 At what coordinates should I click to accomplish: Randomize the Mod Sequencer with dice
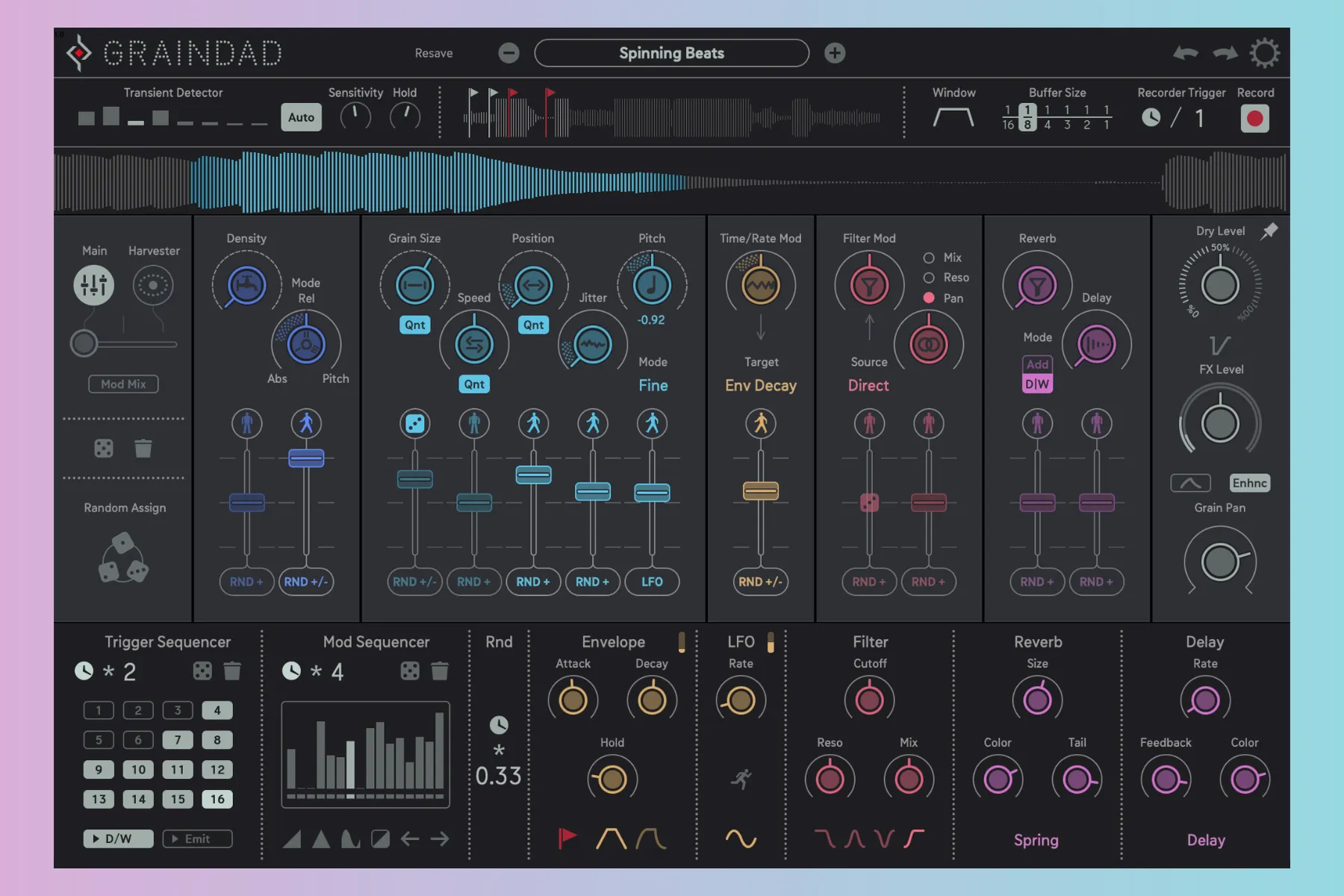point(410,671)
